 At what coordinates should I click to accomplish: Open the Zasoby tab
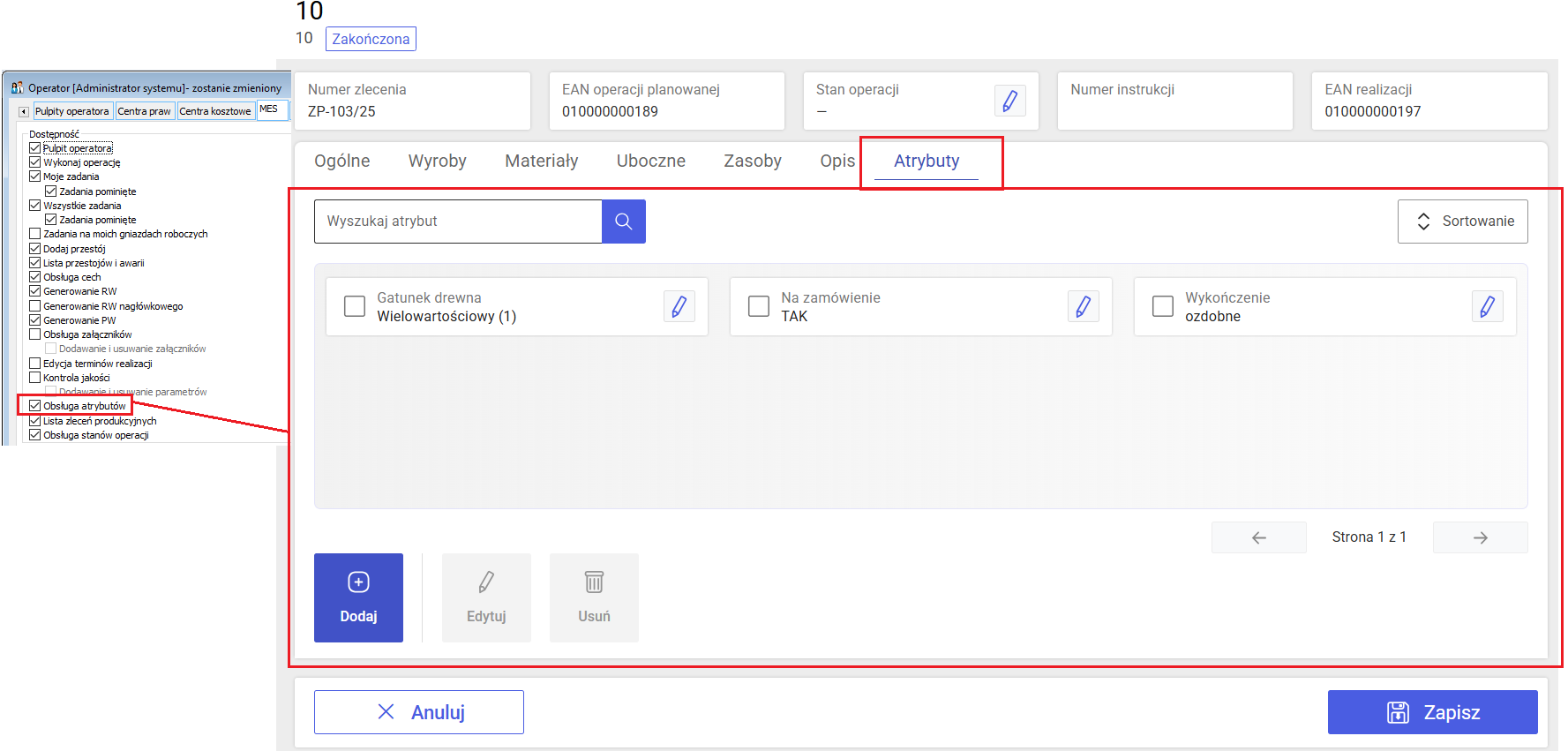pos(752,161)
